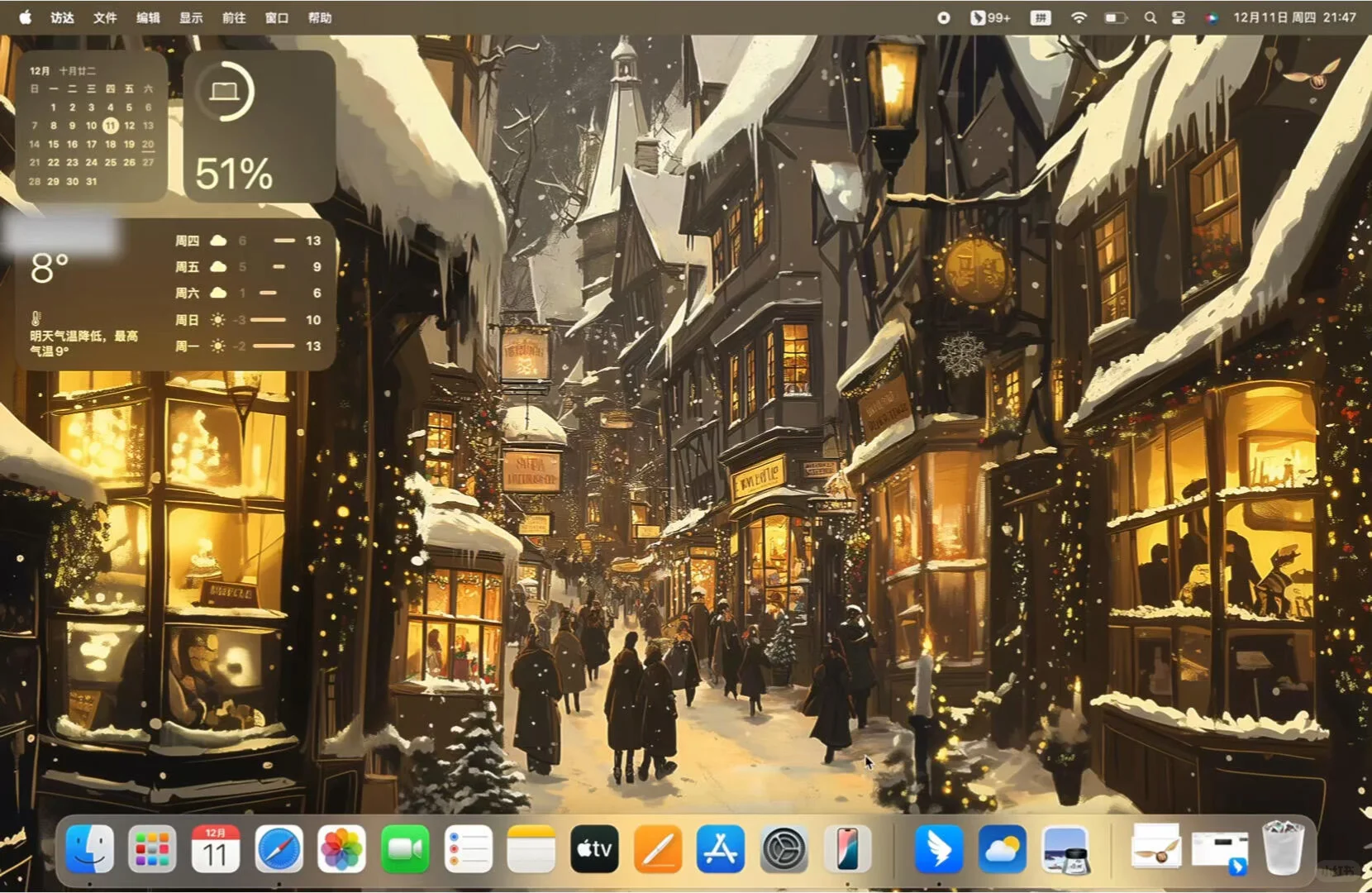The image size is (1372, 893).
Task: Open the Wi-Fi menu bar icon
Action: [1079, 17]
